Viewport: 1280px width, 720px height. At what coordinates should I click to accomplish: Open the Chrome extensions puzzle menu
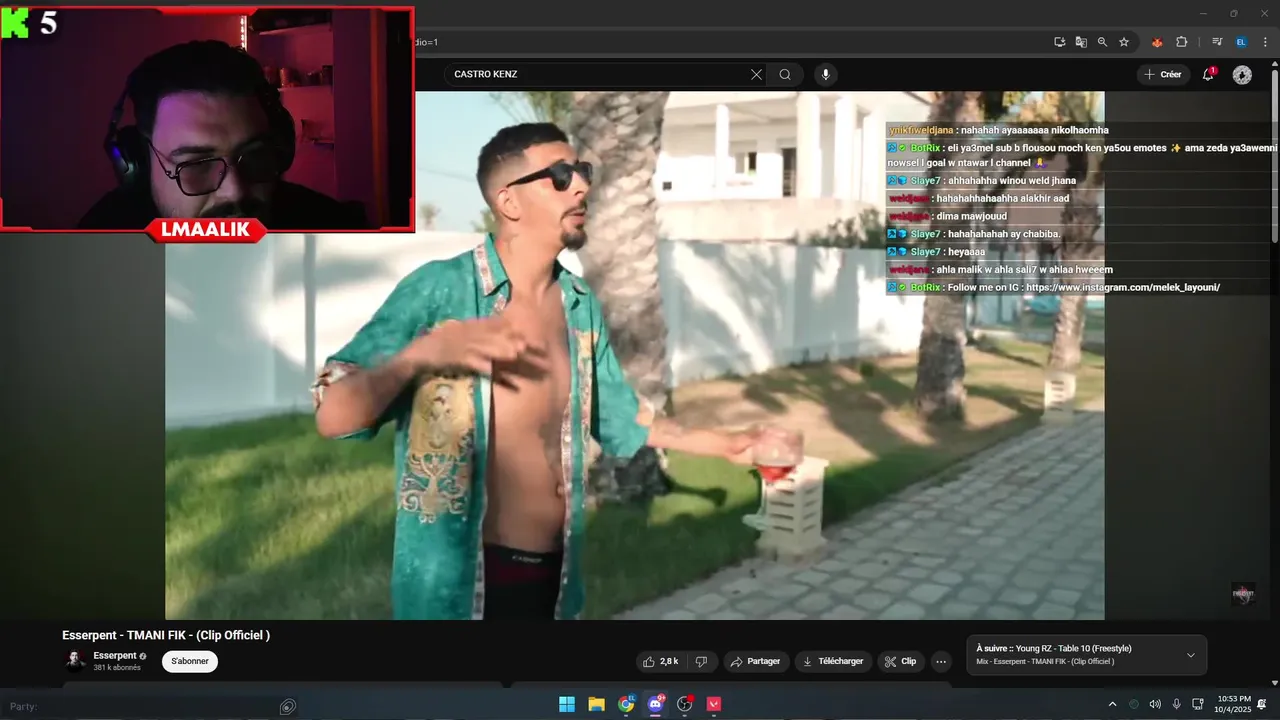tap(1181, 42)
